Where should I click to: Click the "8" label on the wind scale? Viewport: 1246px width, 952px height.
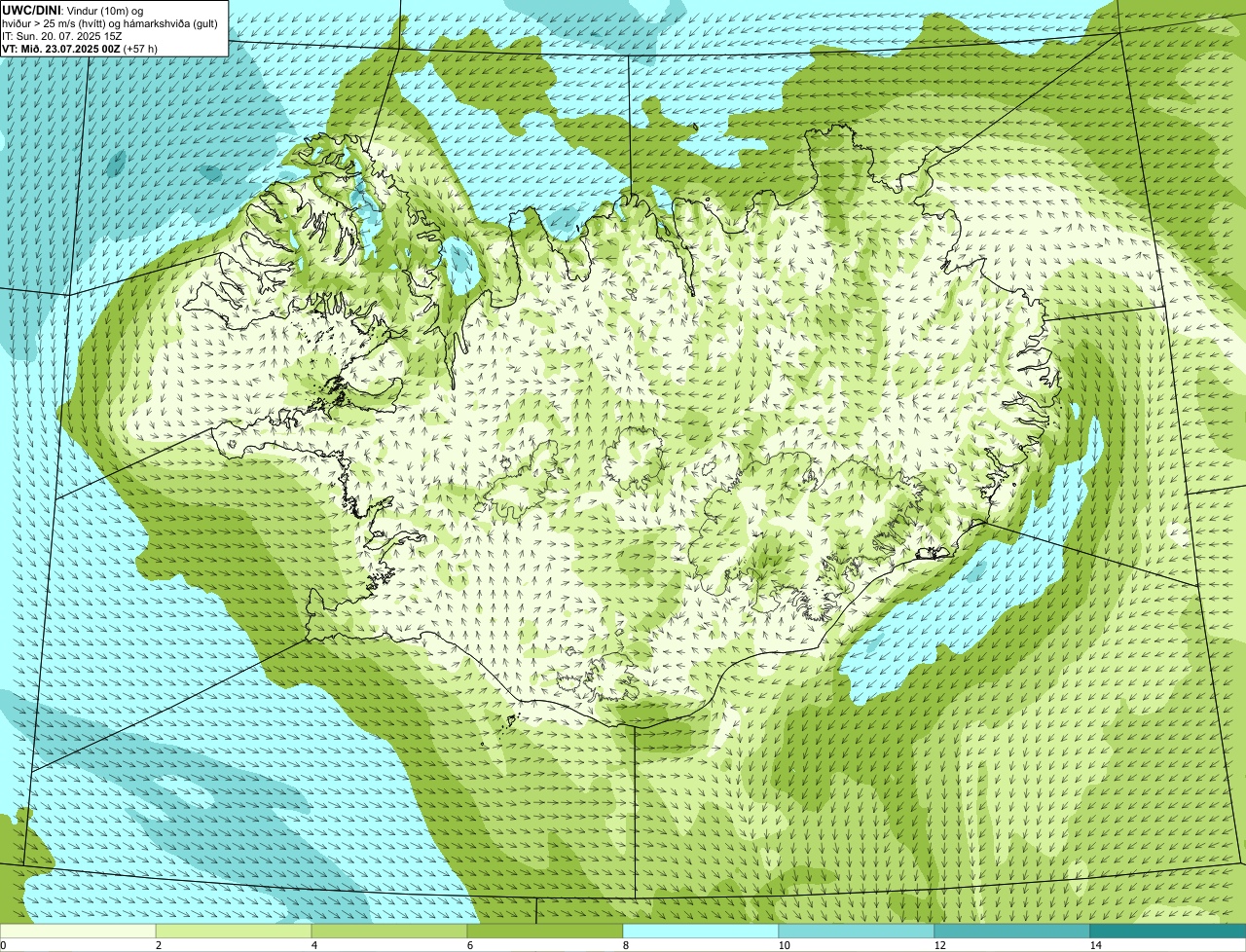coord(625,945)
